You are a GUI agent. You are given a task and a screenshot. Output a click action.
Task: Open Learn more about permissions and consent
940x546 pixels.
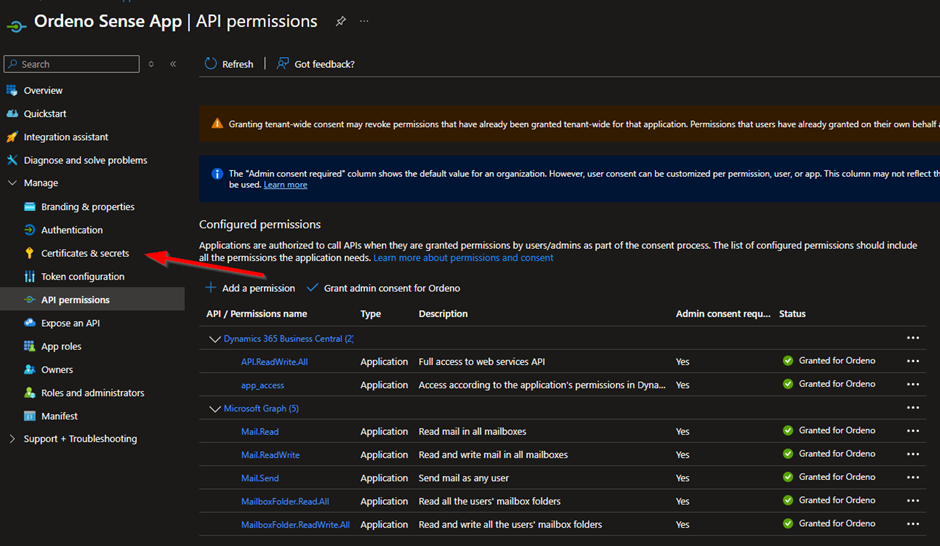463,258
